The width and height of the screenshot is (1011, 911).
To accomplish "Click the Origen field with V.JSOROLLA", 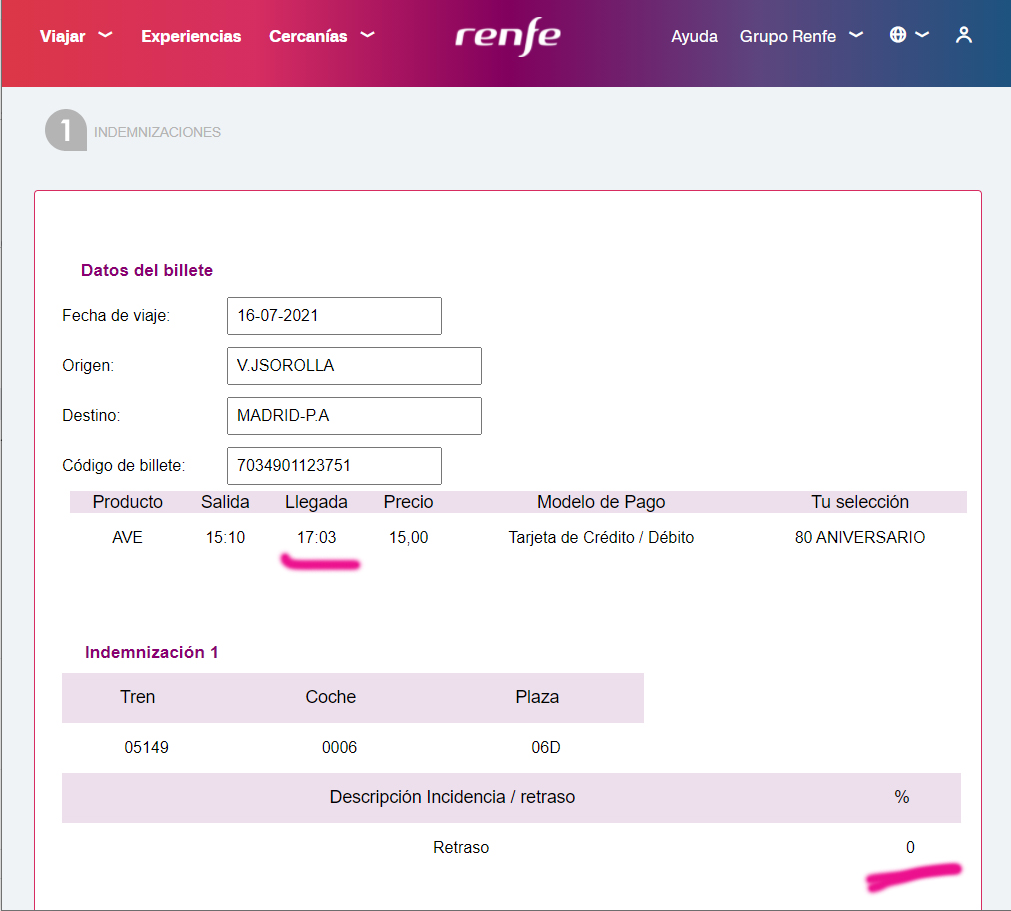I will [354, 366].
